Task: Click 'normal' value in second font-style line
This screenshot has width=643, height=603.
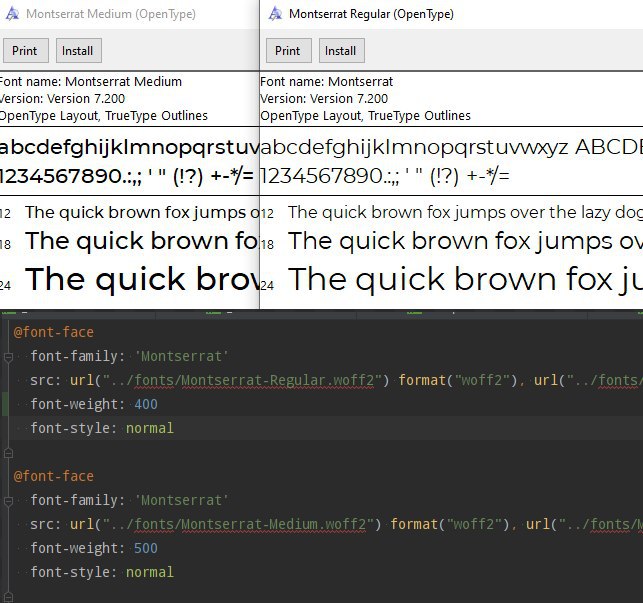Action: 150,572
